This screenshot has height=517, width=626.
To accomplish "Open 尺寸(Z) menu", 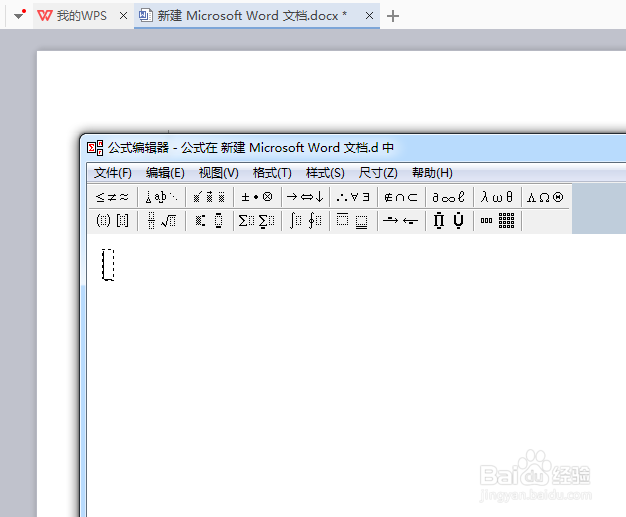I will (x=378, y=173).
